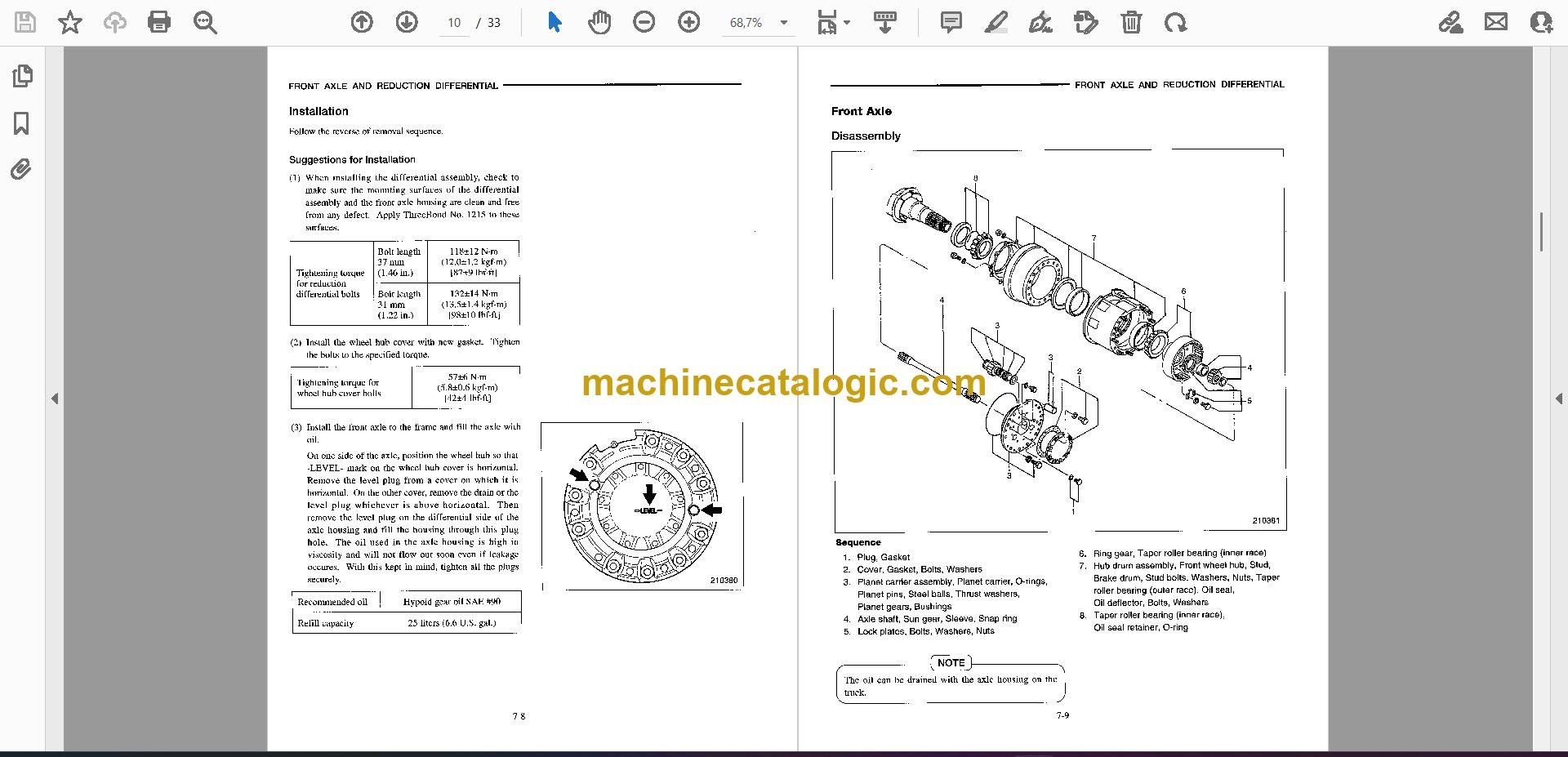
Task: Expand the right tools pane arrow
Action: [x=1558, y=399]
